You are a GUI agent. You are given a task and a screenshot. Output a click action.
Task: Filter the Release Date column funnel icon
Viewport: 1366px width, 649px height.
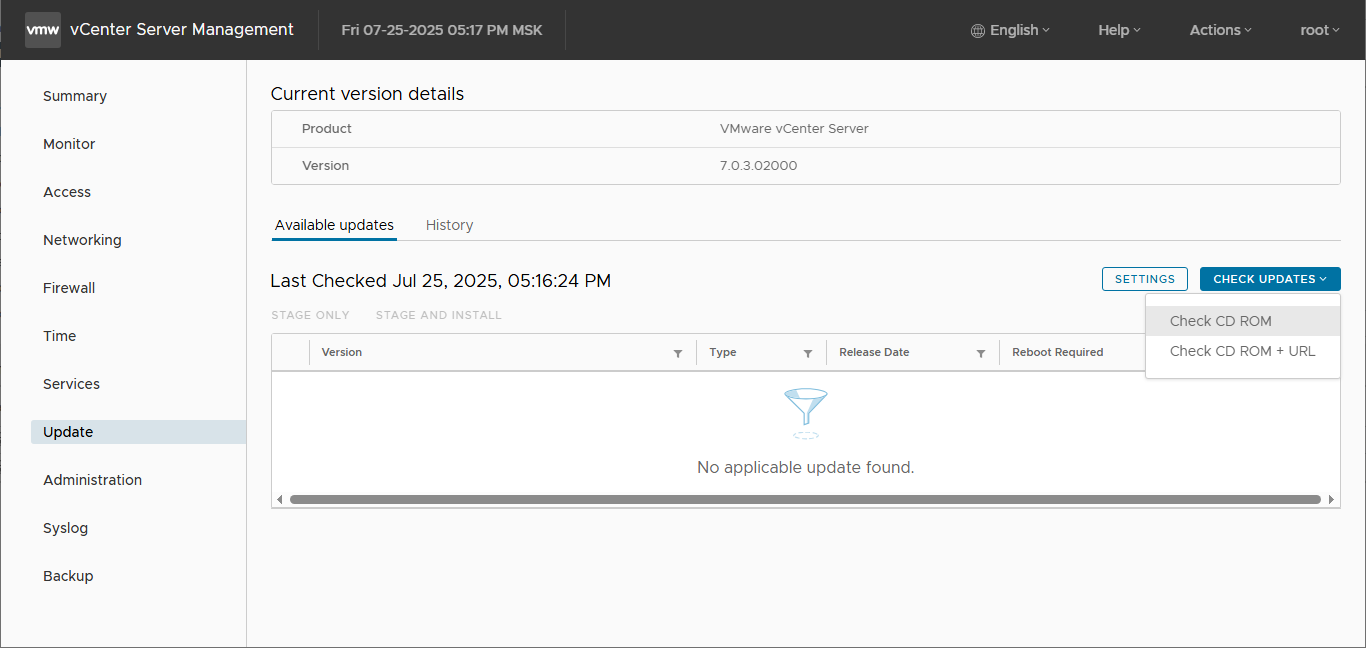point(981,353)
